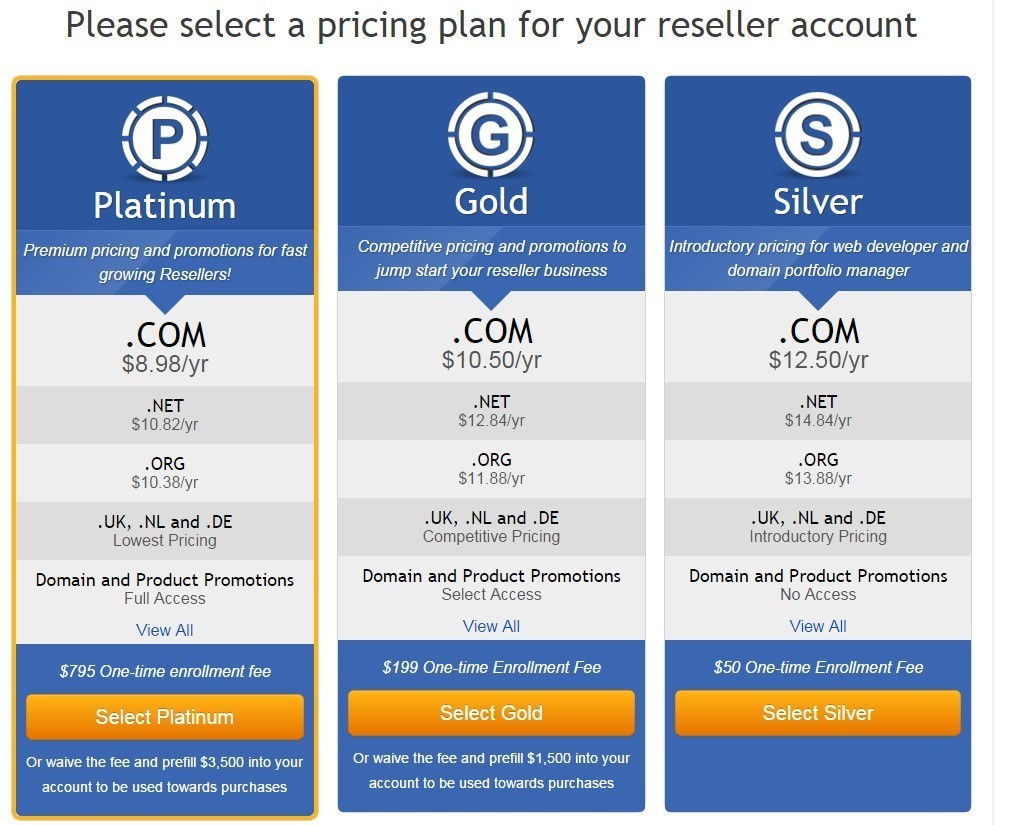Image resolution: width=1021 pixels, height=825 pixels.
Task: Click the Gold plan title
Action: click(x=491, y=202)
